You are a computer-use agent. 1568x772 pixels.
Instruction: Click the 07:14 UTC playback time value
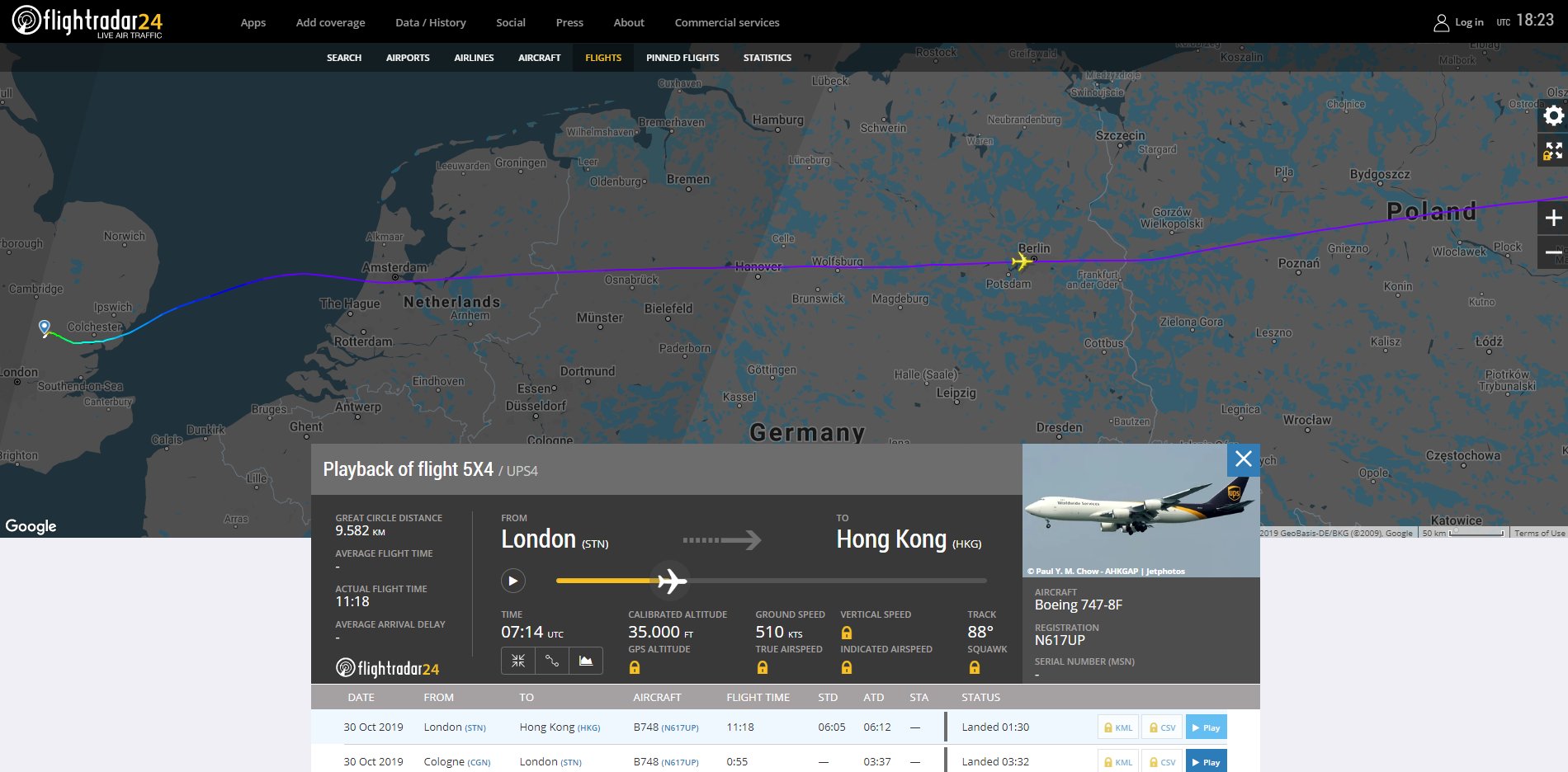532,632
